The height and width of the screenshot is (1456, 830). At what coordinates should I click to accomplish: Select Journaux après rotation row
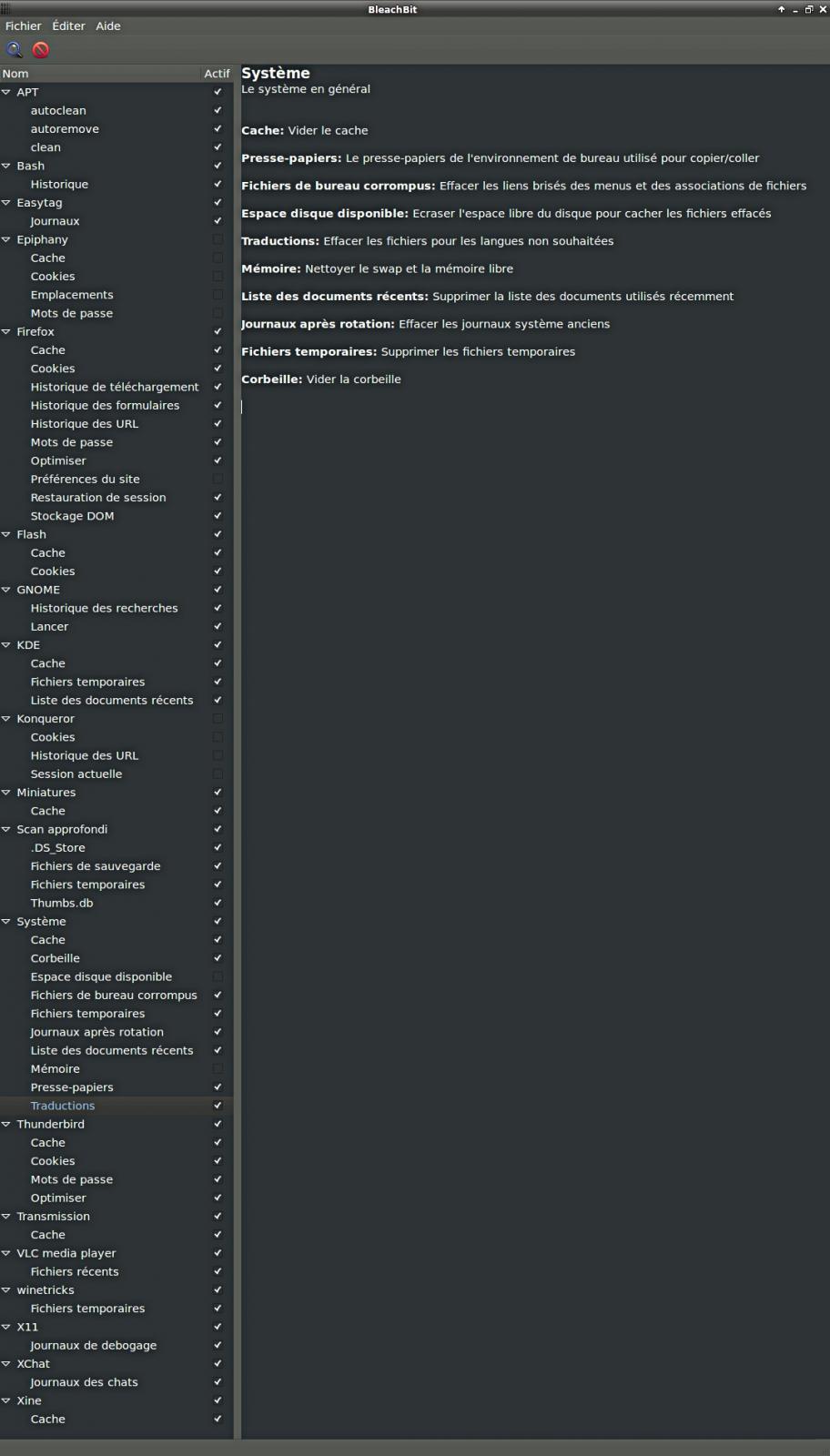(116, 1032)
